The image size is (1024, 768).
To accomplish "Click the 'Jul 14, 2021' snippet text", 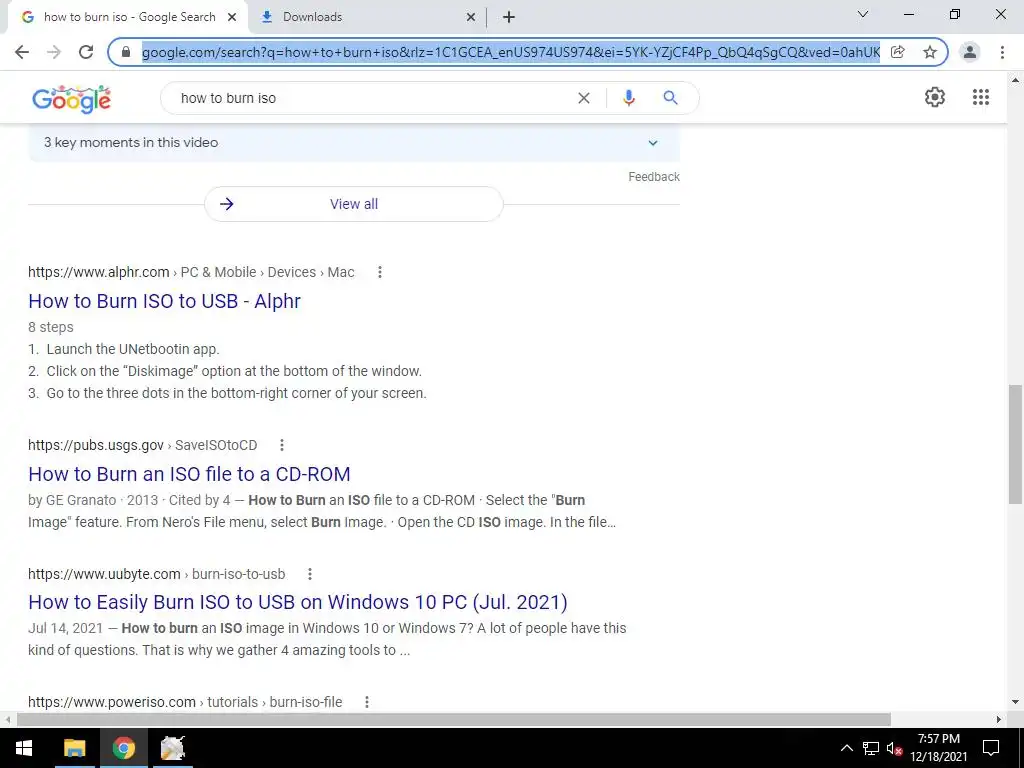I will tap(65, 628).
